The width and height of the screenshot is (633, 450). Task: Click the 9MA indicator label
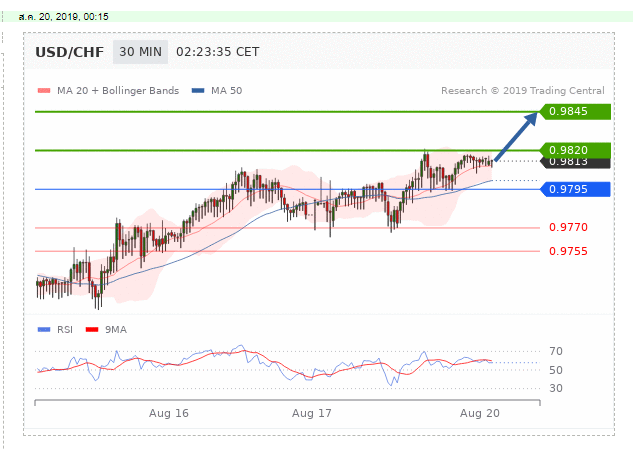[x=116, y=330]
